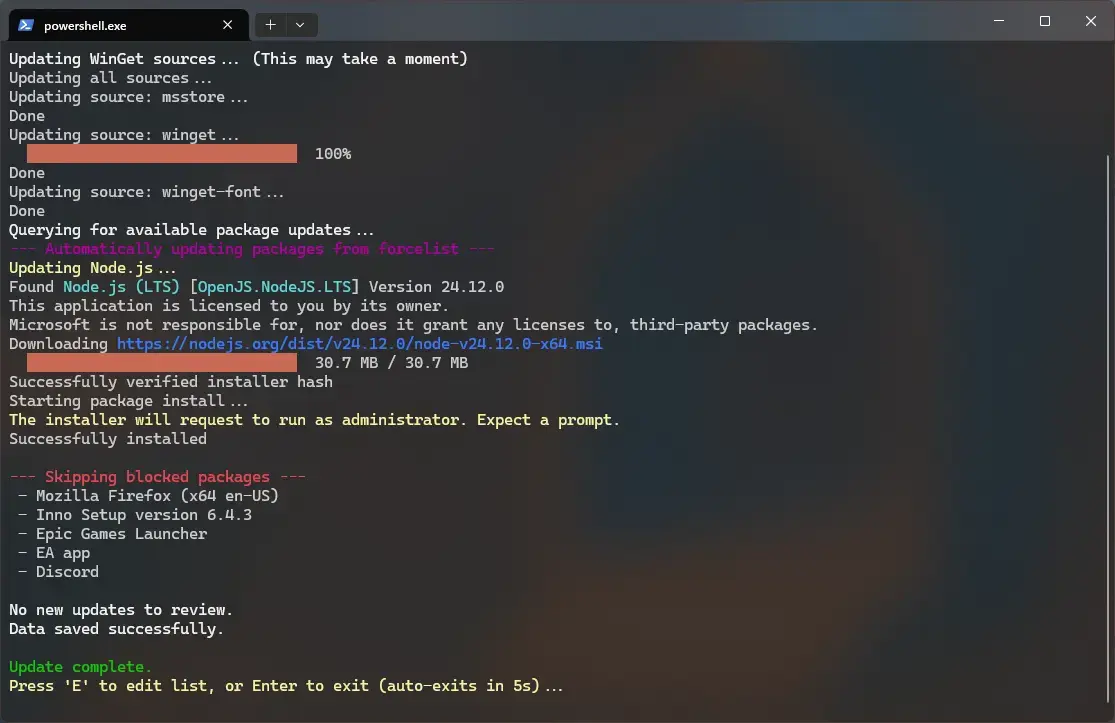Select the 'Mozilla Firefox (x64 en-US)' entry
This screenshot has width=1115, height=723.
(x=156, y=495)
